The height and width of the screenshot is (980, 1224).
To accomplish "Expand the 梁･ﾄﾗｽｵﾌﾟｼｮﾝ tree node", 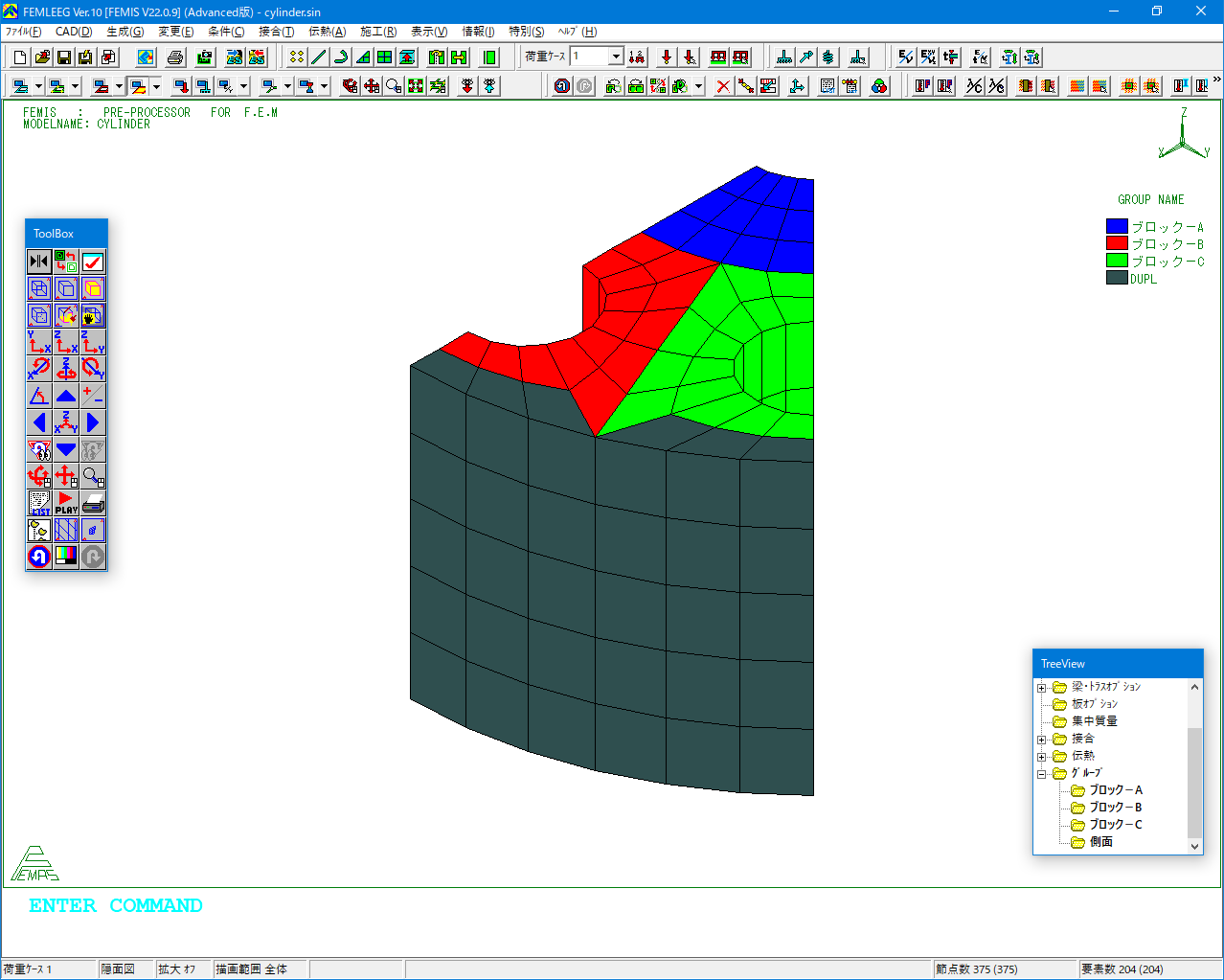I will coord(1042,688).
